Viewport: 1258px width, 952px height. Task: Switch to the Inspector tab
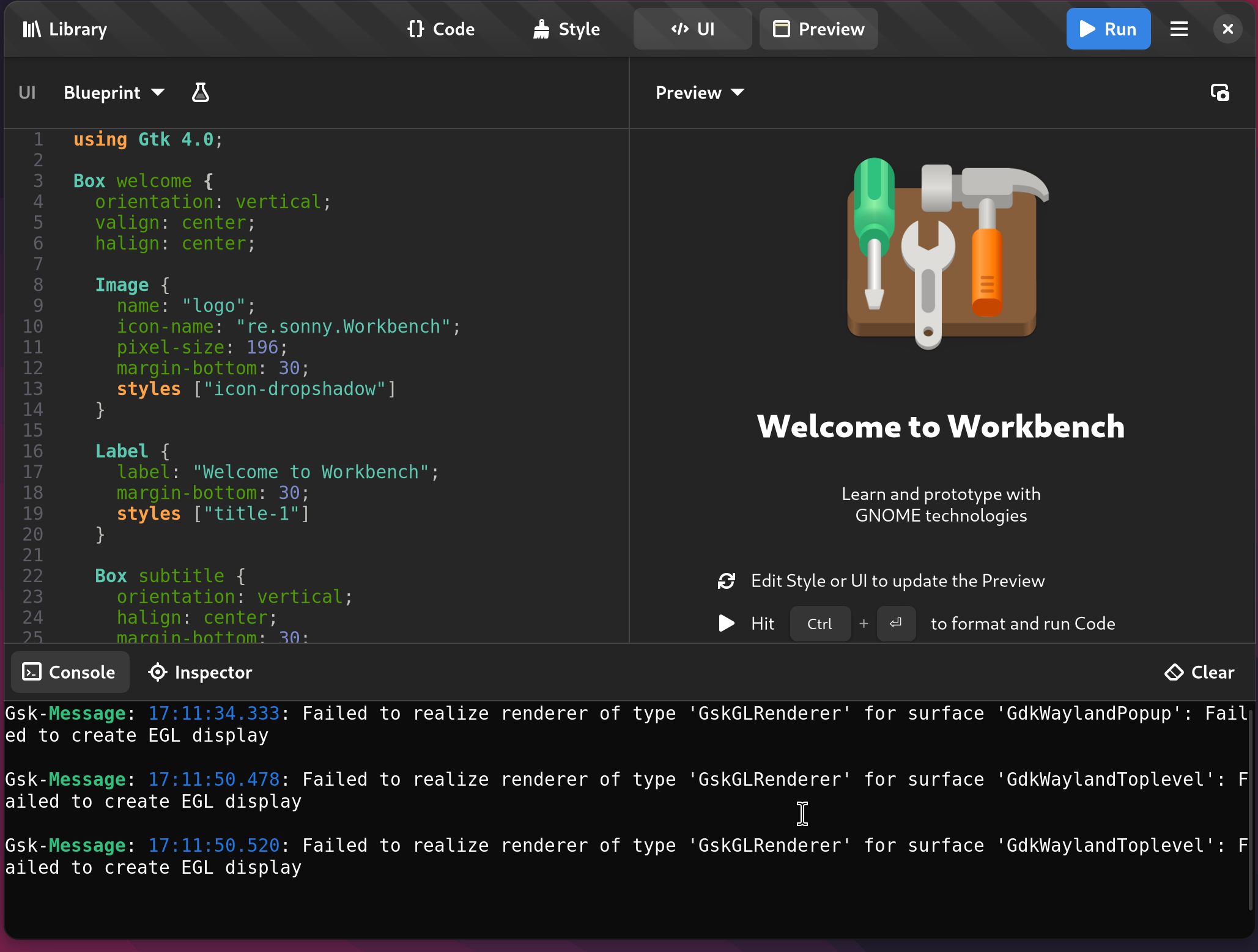pyautogui.click(x=201, y=672)
